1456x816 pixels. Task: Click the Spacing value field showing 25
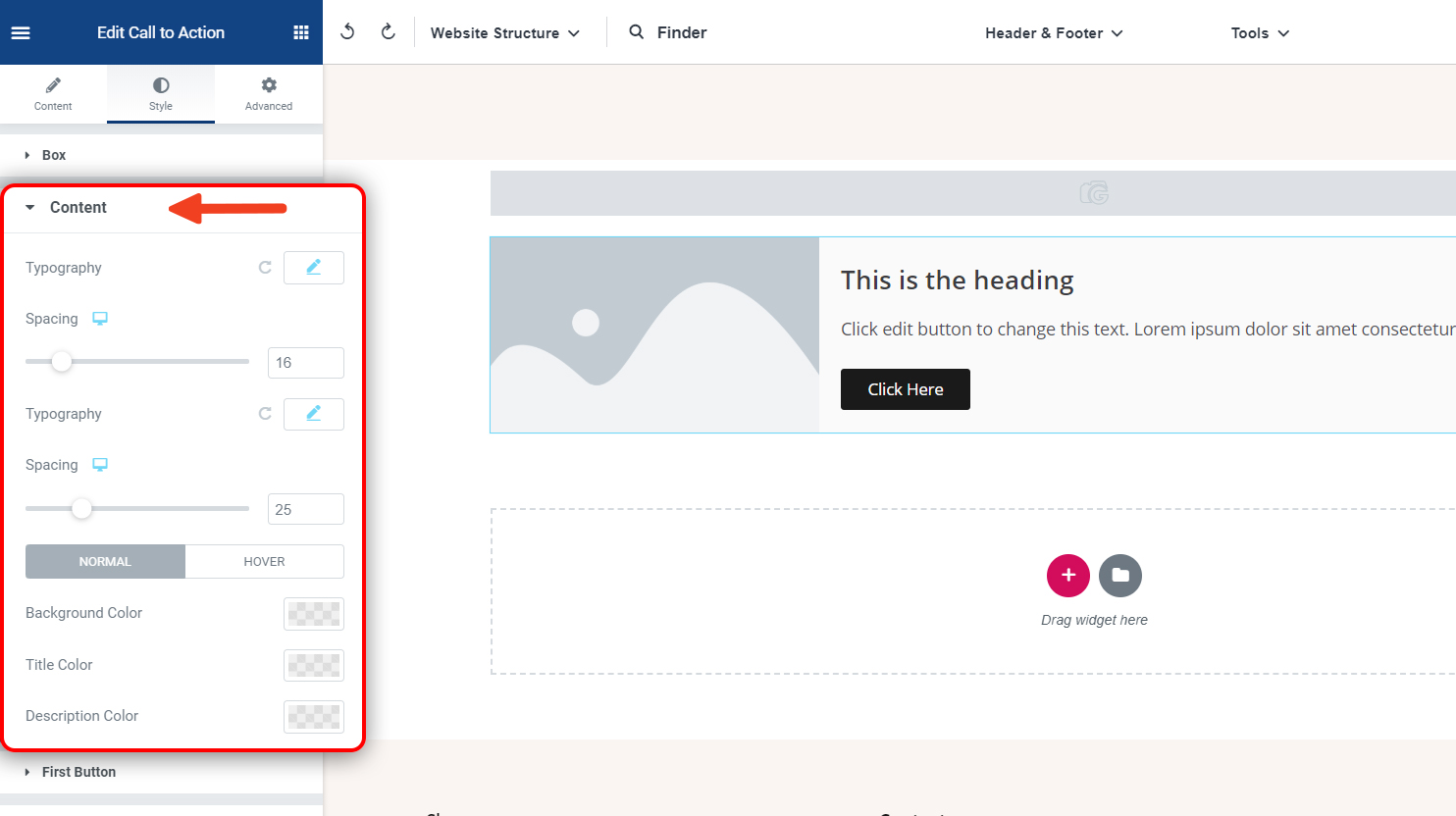(x=306, y=509)
